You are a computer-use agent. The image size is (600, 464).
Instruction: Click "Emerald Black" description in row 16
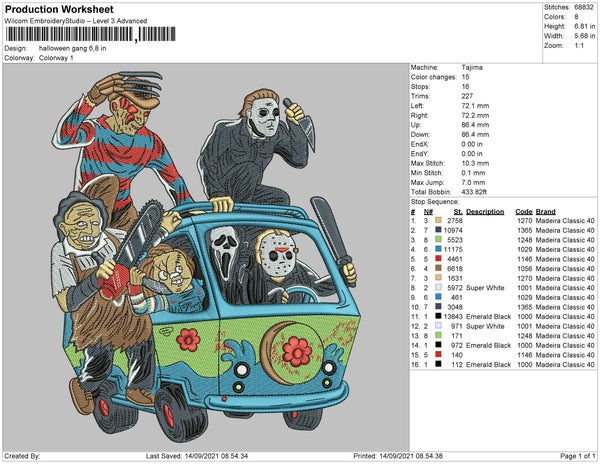tap(489, 365)
